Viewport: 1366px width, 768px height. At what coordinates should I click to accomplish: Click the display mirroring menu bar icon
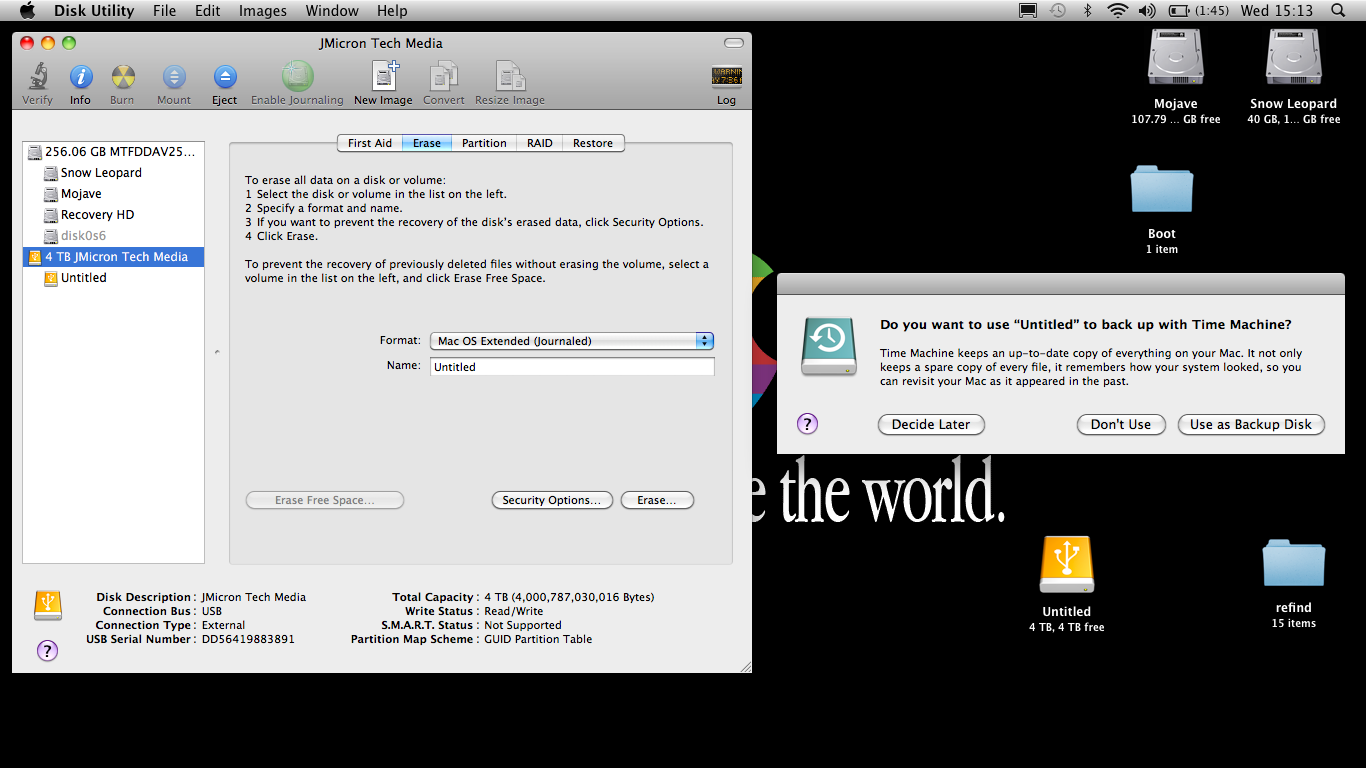(1028, 11)
